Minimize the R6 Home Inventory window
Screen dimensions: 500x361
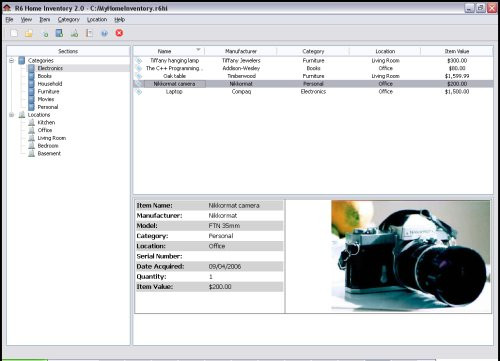469,8
